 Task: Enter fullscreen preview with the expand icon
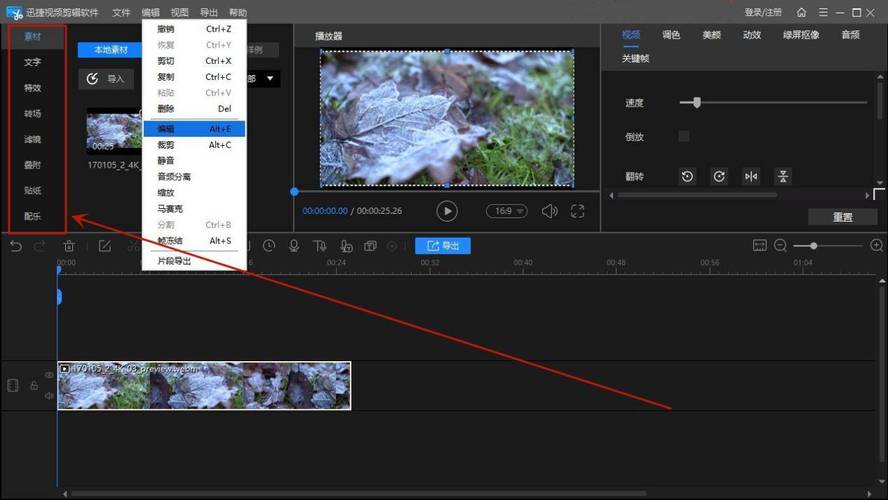click(577, 211)
